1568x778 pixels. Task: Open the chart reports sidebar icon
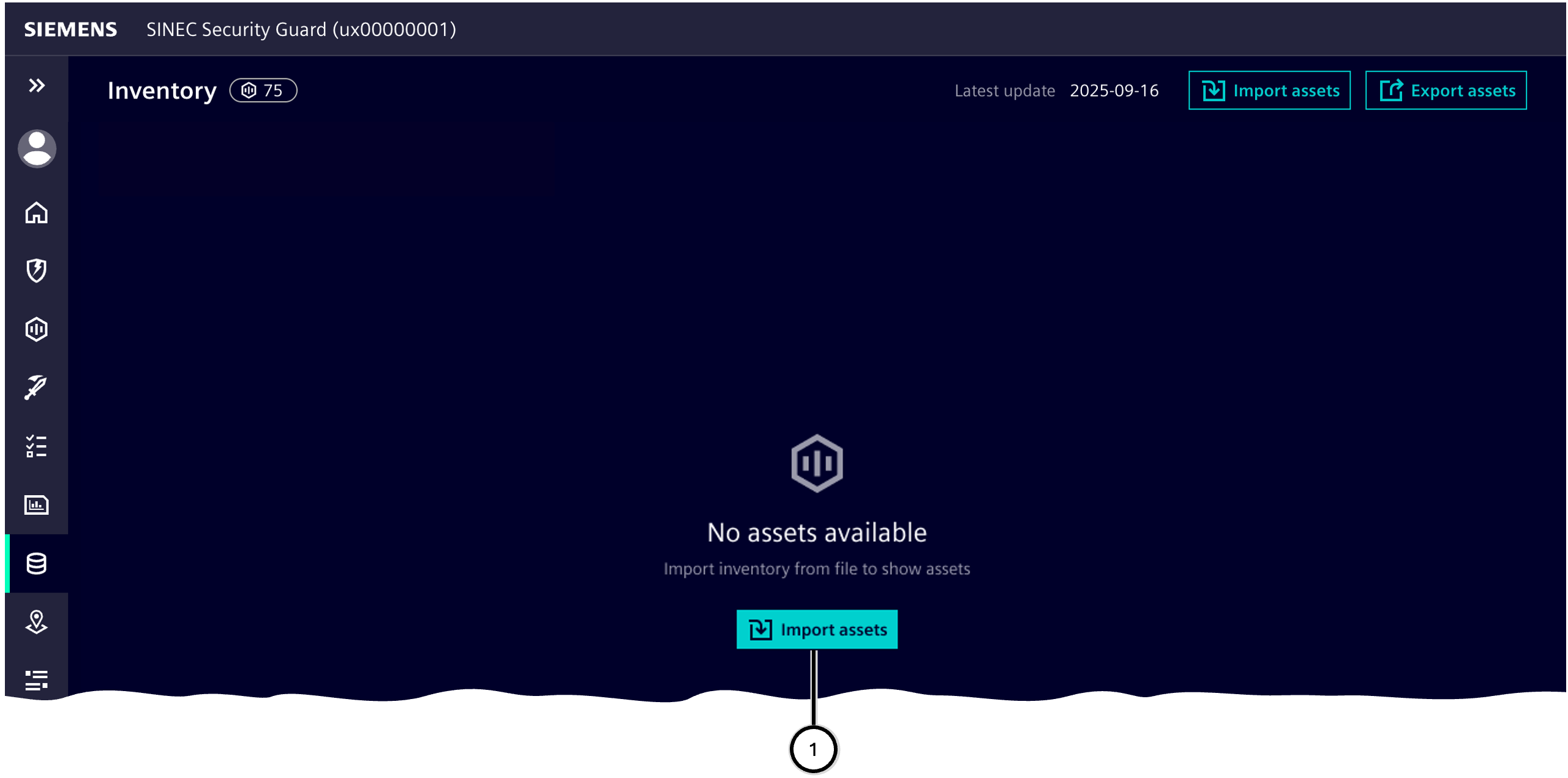tap(37, 505)
